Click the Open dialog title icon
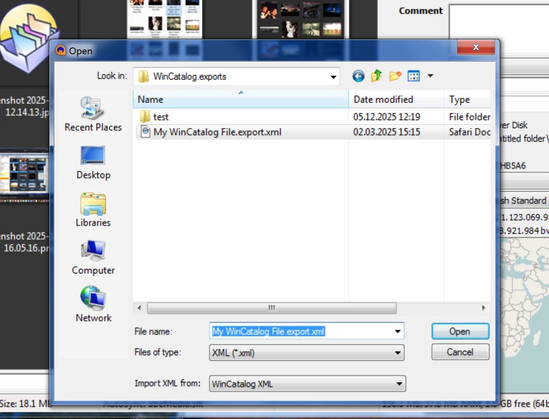Viewport: 549px width, 419px height. (x=61, y=50)
